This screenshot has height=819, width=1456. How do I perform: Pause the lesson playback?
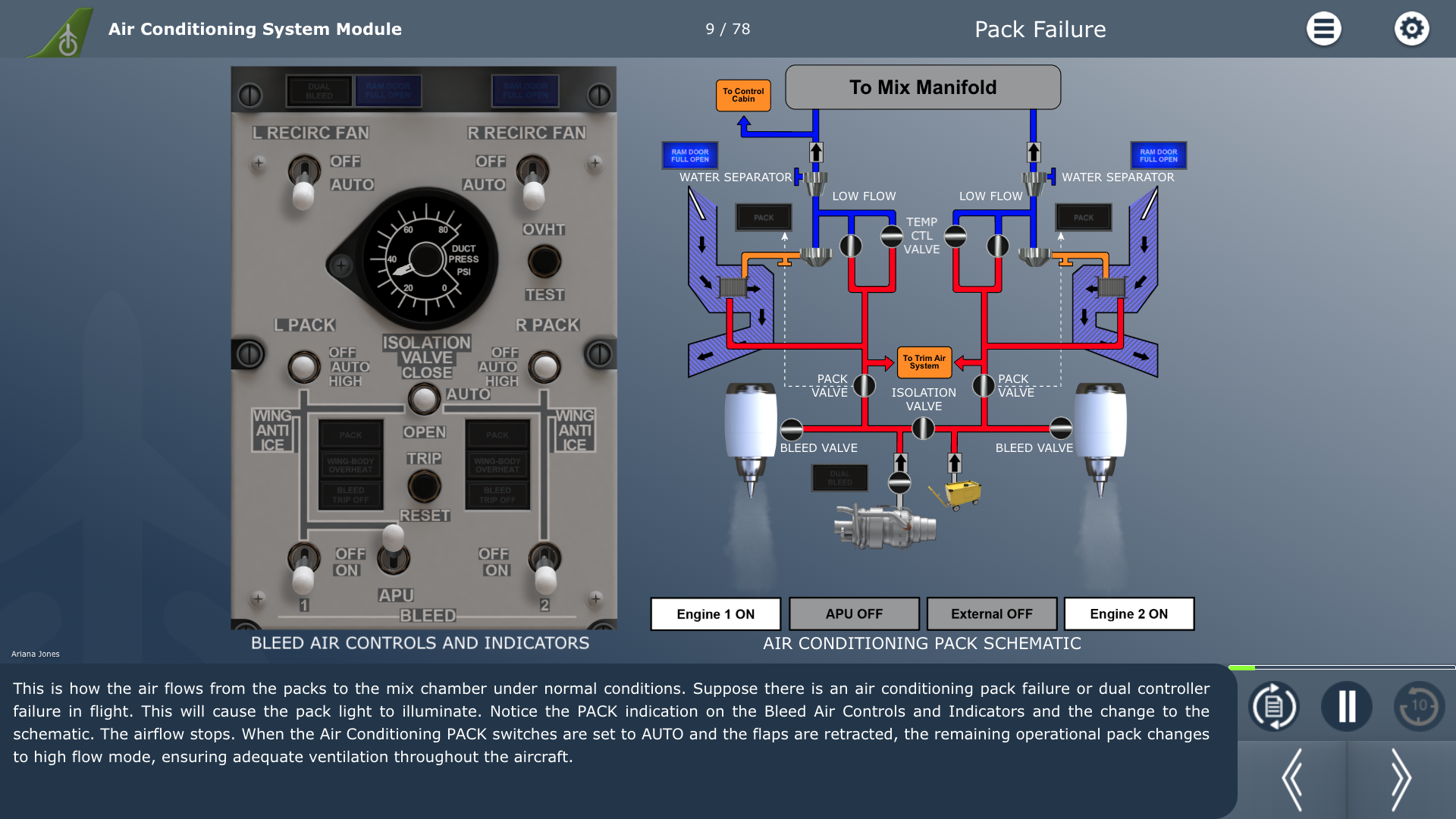coord(1347,707)
